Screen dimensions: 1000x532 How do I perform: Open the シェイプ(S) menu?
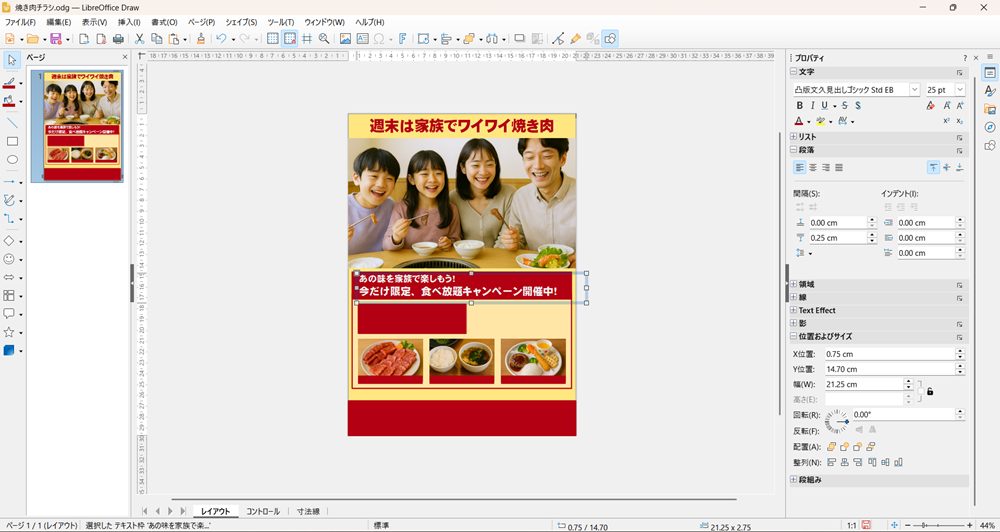point(241,22)
